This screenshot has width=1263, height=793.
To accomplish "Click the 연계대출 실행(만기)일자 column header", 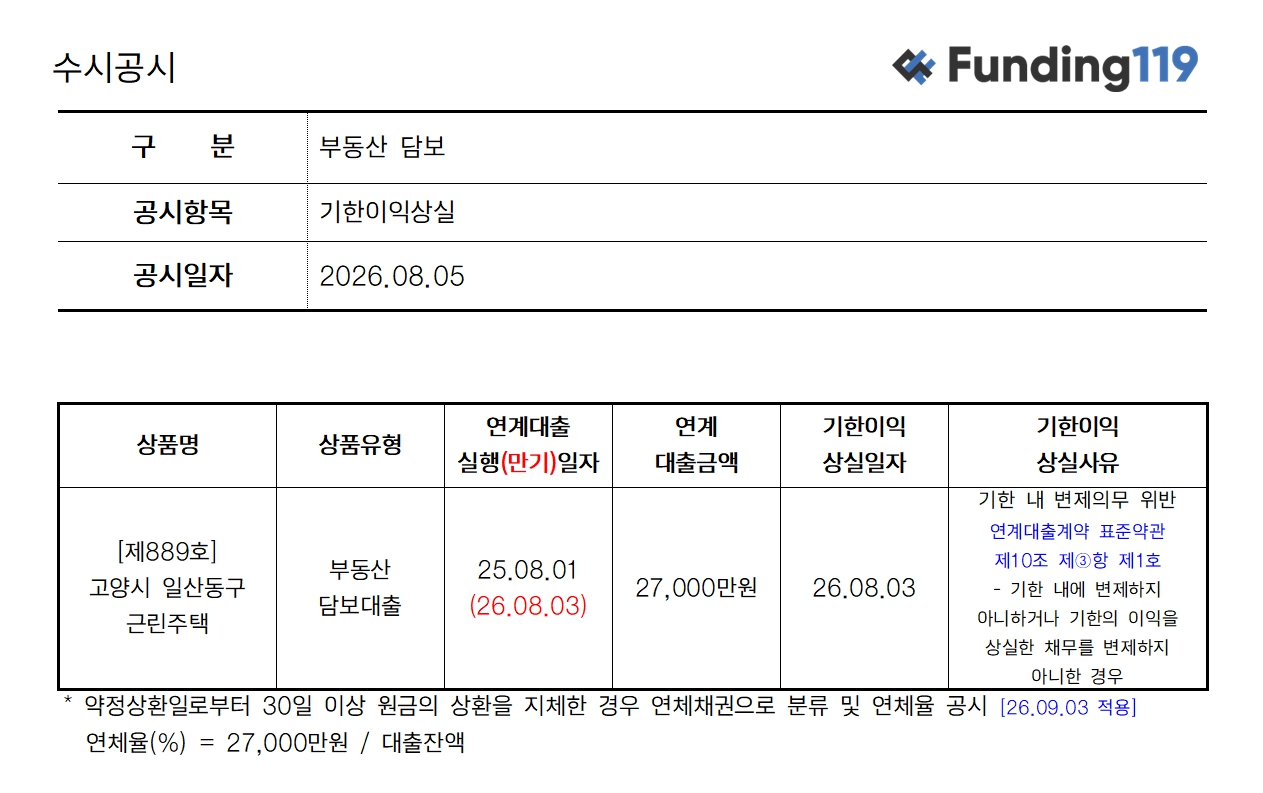I will coord(528,445).
